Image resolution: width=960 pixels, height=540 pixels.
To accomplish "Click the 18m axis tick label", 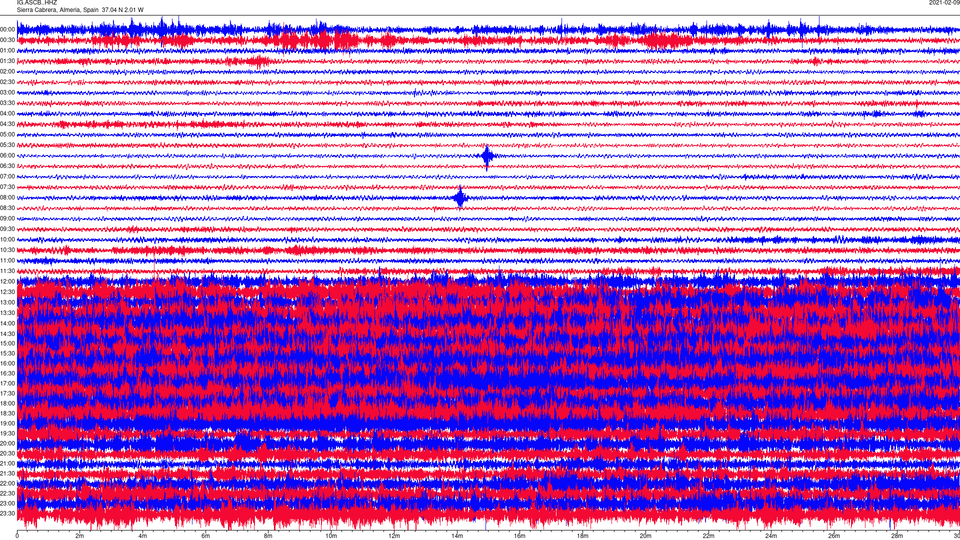I will (583, 536).
